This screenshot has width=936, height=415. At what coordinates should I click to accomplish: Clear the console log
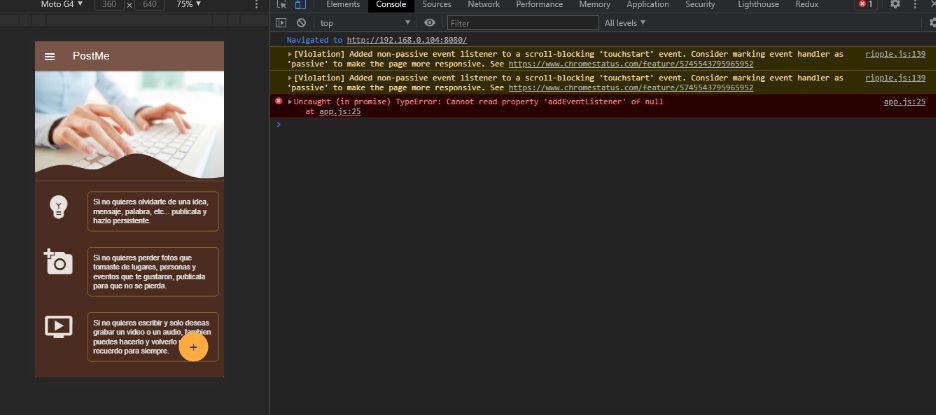[302, 22]
